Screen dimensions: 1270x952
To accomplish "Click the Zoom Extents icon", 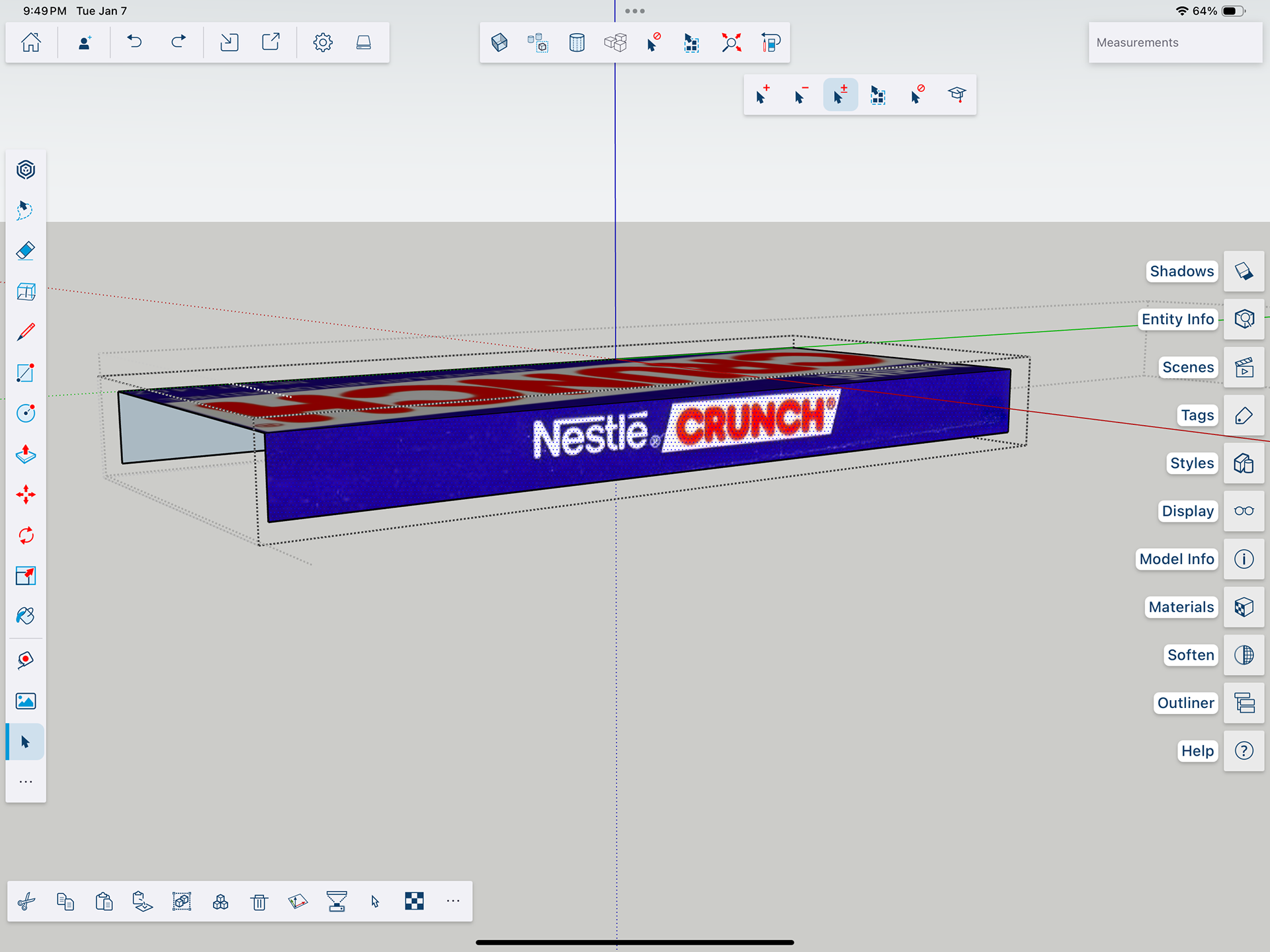I will tap(731, 43).
